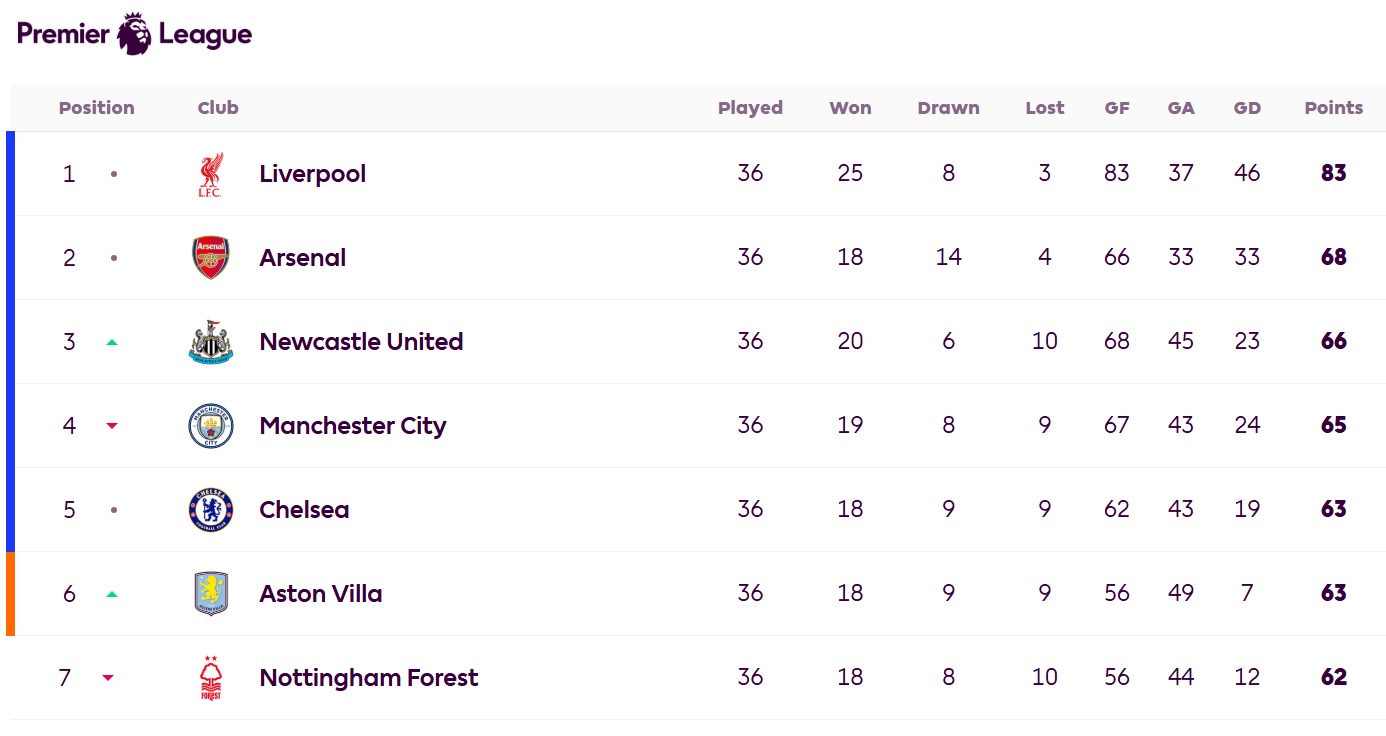This screenshot has width=1386, height=736.
Task: Click the Newcastle United club crest
Action: click(x=211, y=342)
